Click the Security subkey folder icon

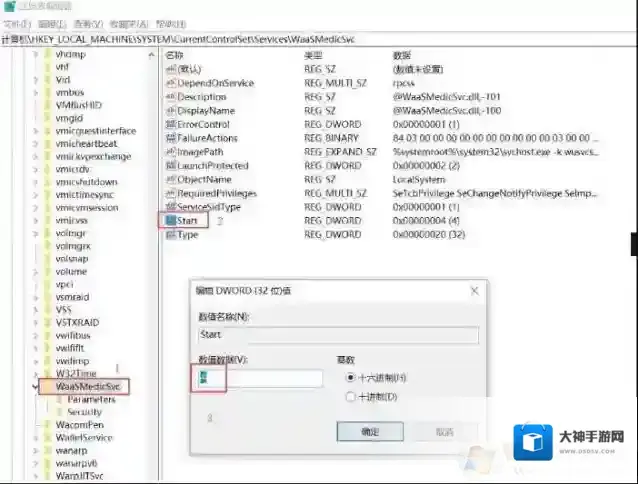click(x=60, y=412)
